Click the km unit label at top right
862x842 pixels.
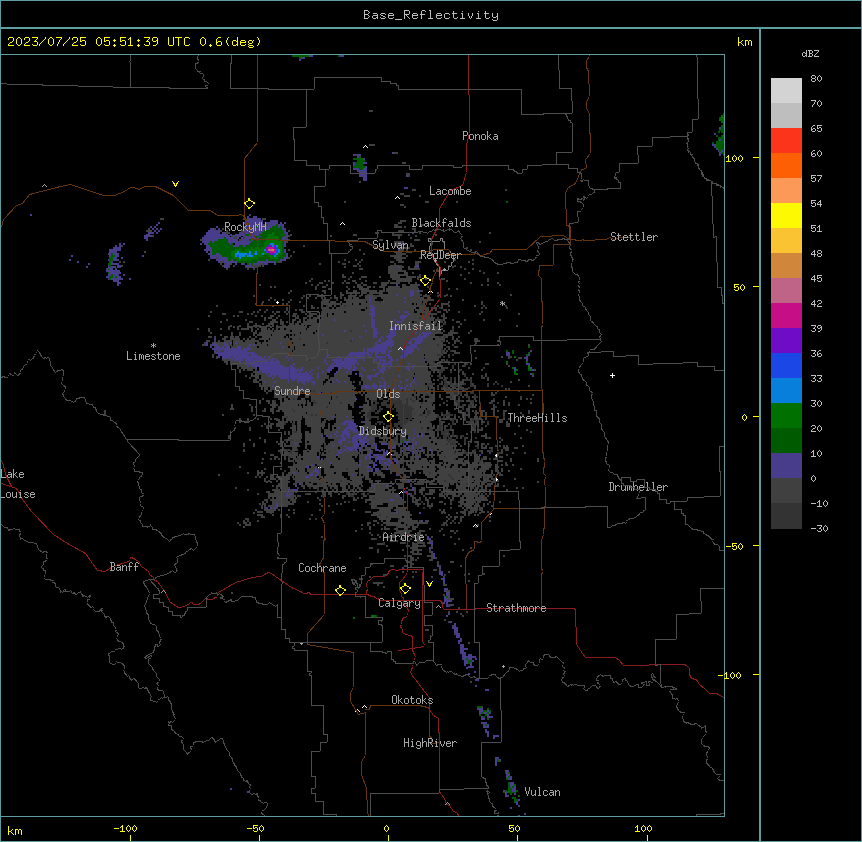click(x=744, y=42)
